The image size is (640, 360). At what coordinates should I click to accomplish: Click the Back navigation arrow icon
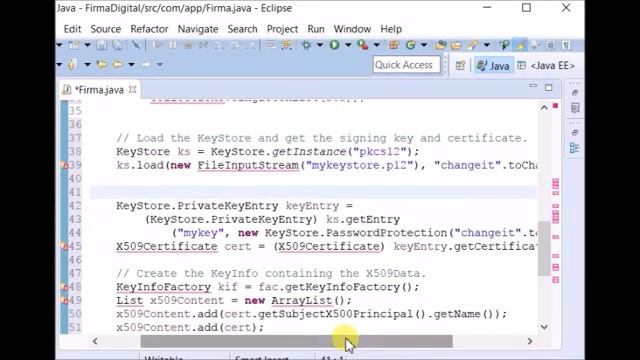(118, 64)
